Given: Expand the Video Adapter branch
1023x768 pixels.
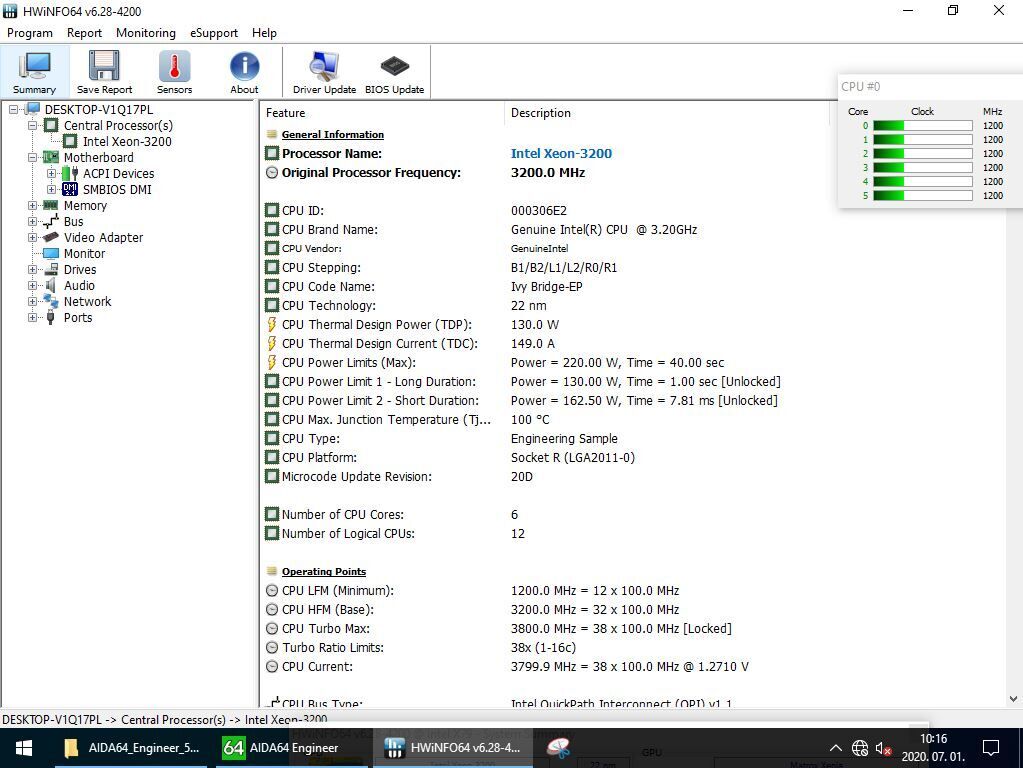Looking at the screenshot, I should point(32,238).
